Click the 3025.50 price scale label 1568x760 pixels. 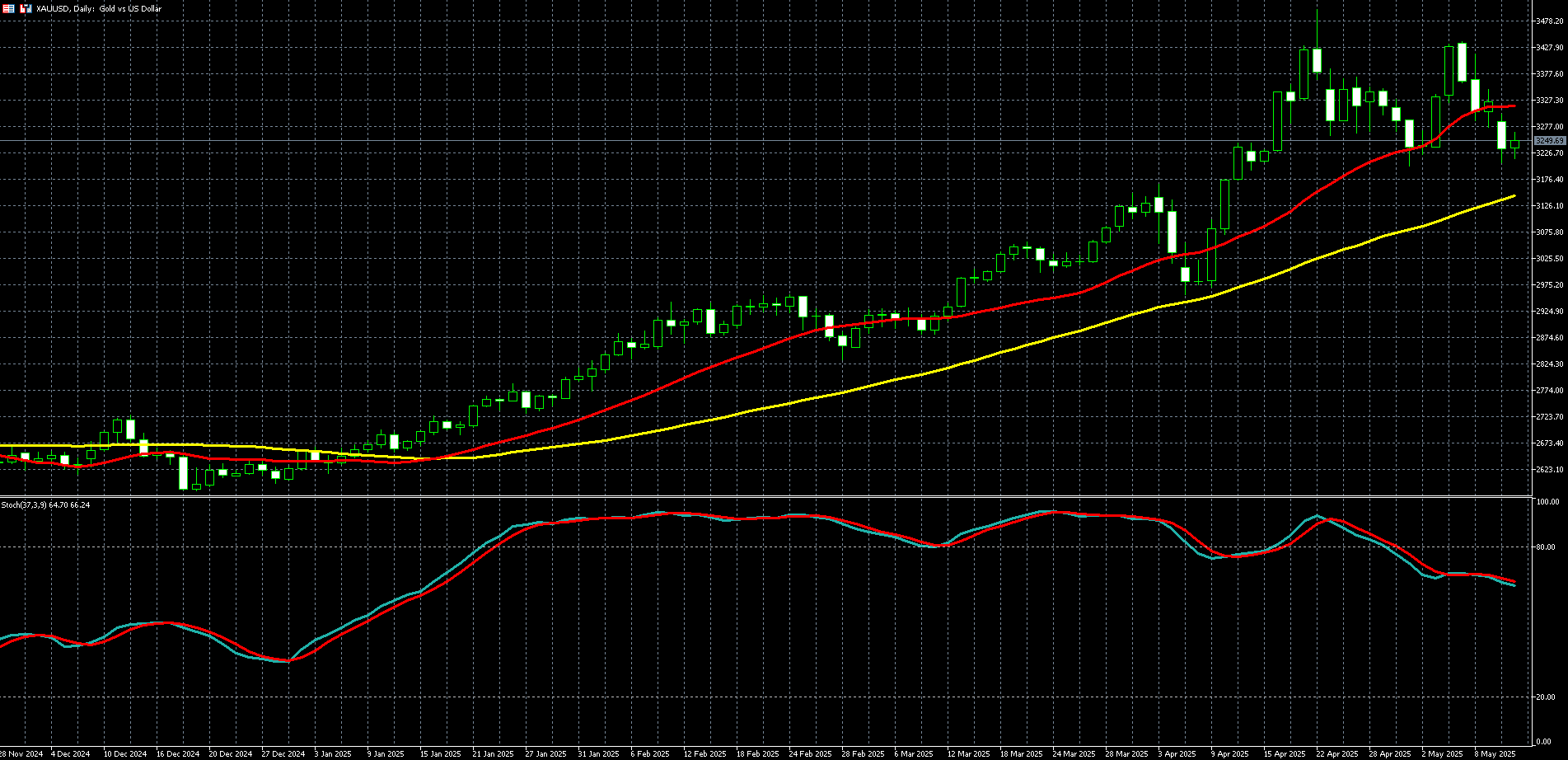point(1550,259)
